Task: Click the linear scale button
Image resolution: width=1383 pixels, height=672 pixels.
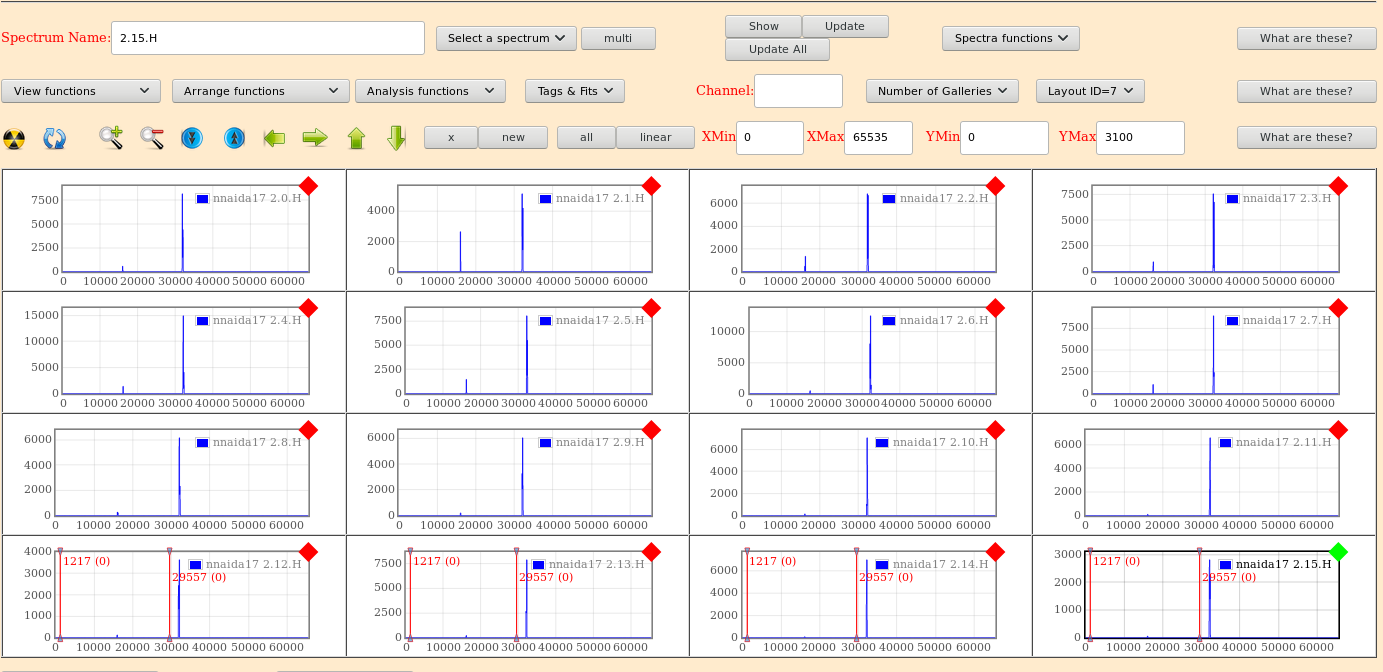Action: [655, 137]
